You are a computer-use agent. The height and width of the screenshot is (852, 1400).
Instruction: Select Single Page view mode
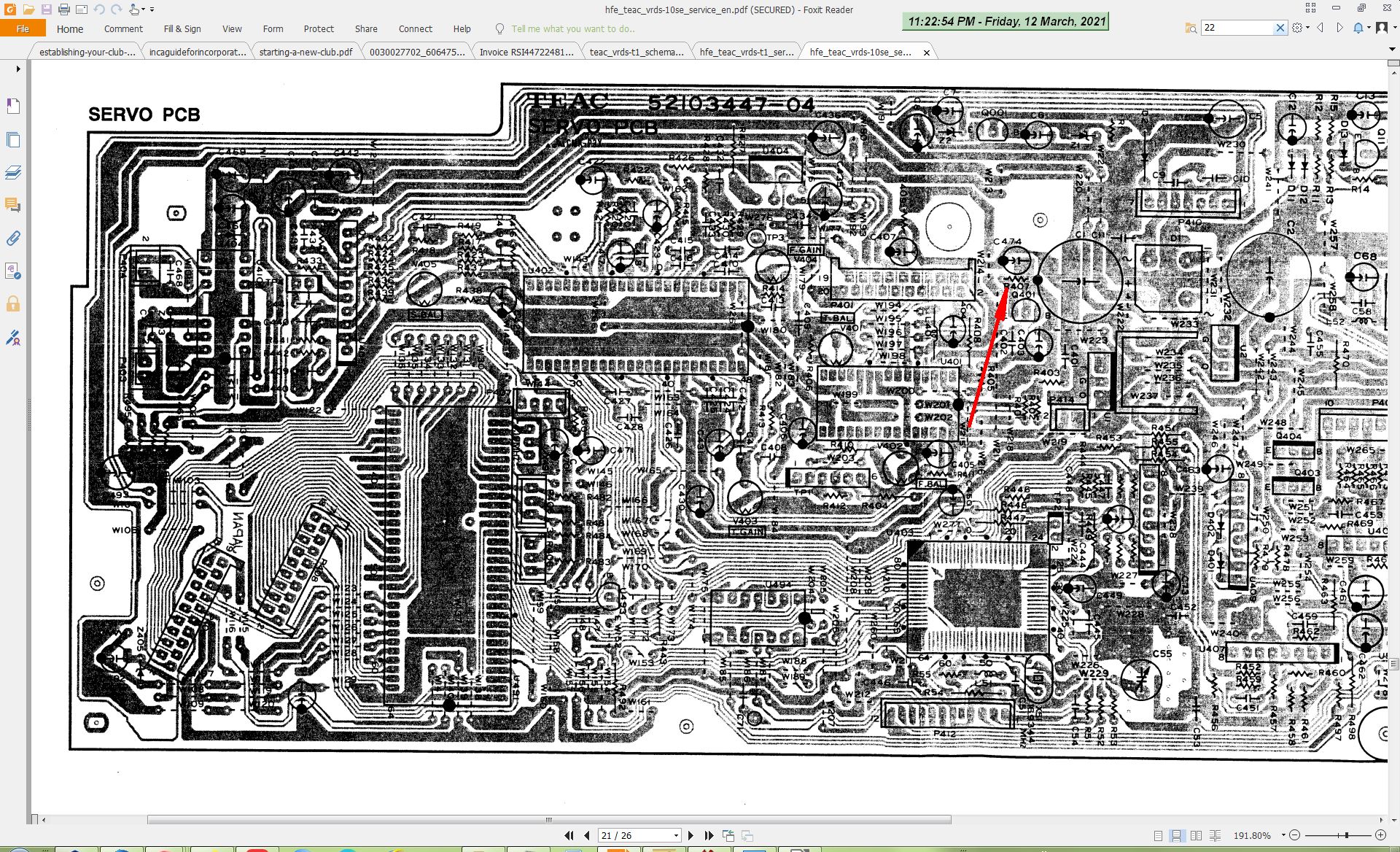(1158, 835)
